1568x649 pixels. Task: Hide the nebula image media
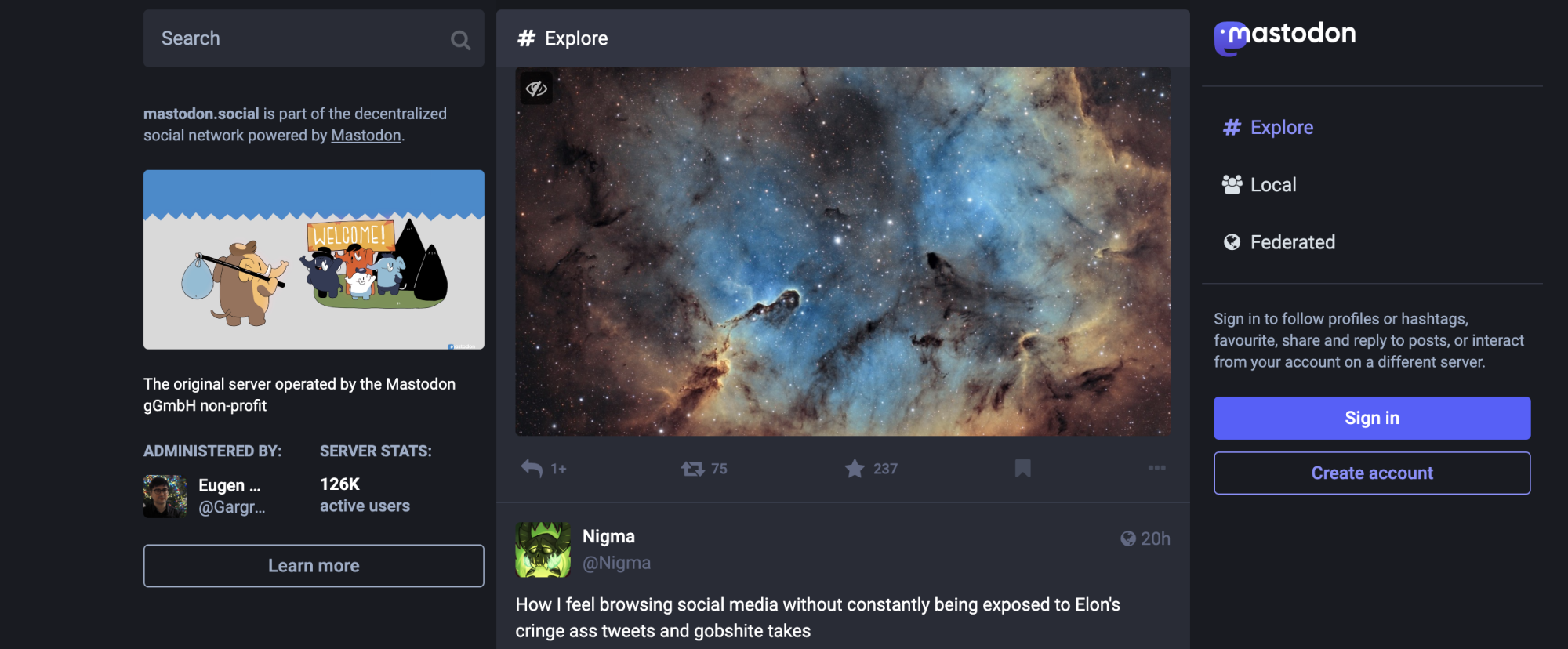point(536,89)
